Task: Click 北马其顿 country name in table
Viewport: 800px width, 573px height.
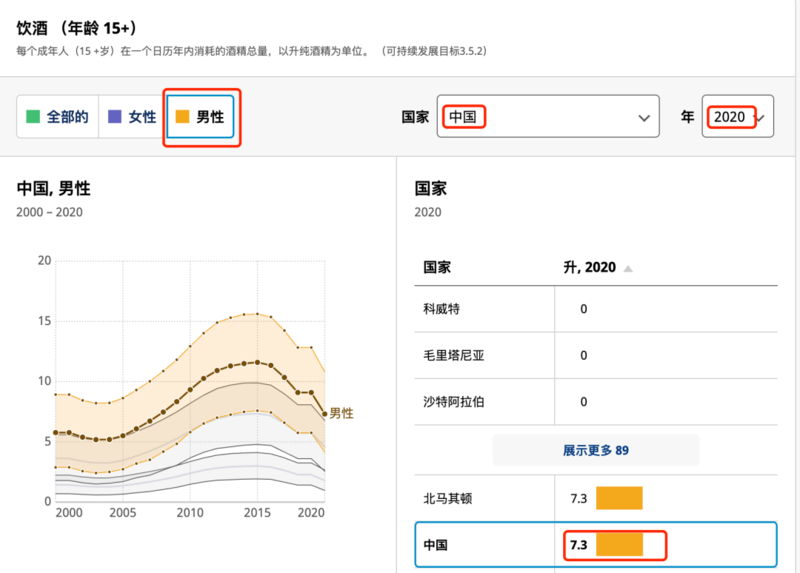Action: click(448, 497)
